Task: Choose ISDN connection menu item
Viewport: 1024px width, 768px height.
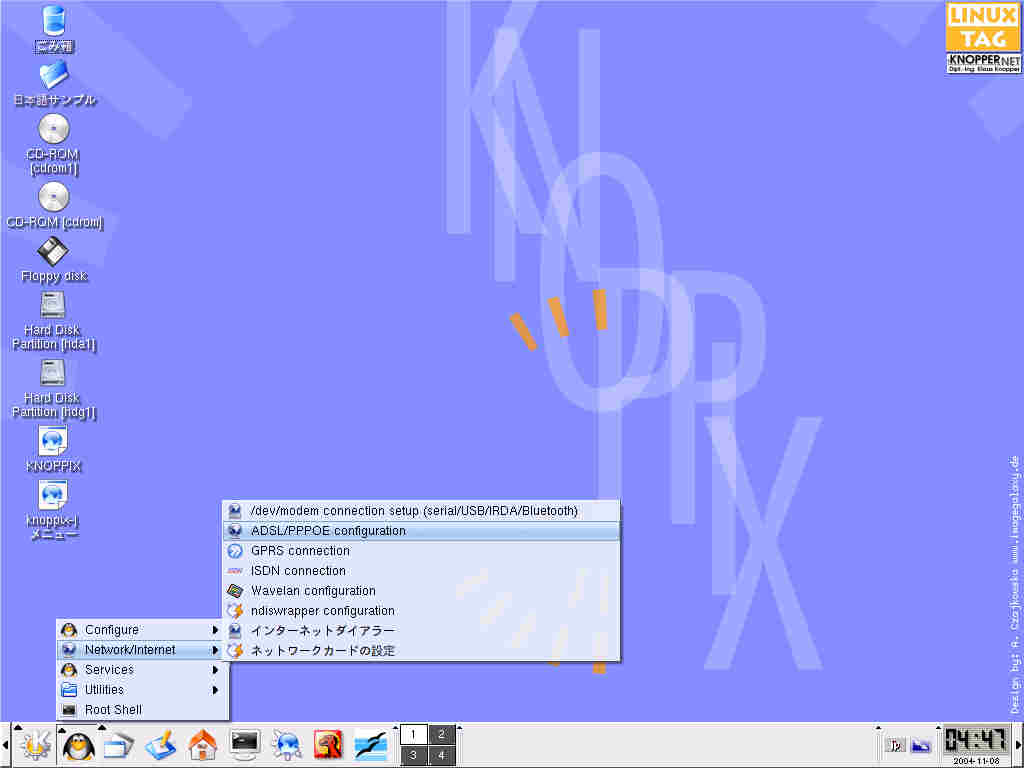Action: (x=421, y=571)
